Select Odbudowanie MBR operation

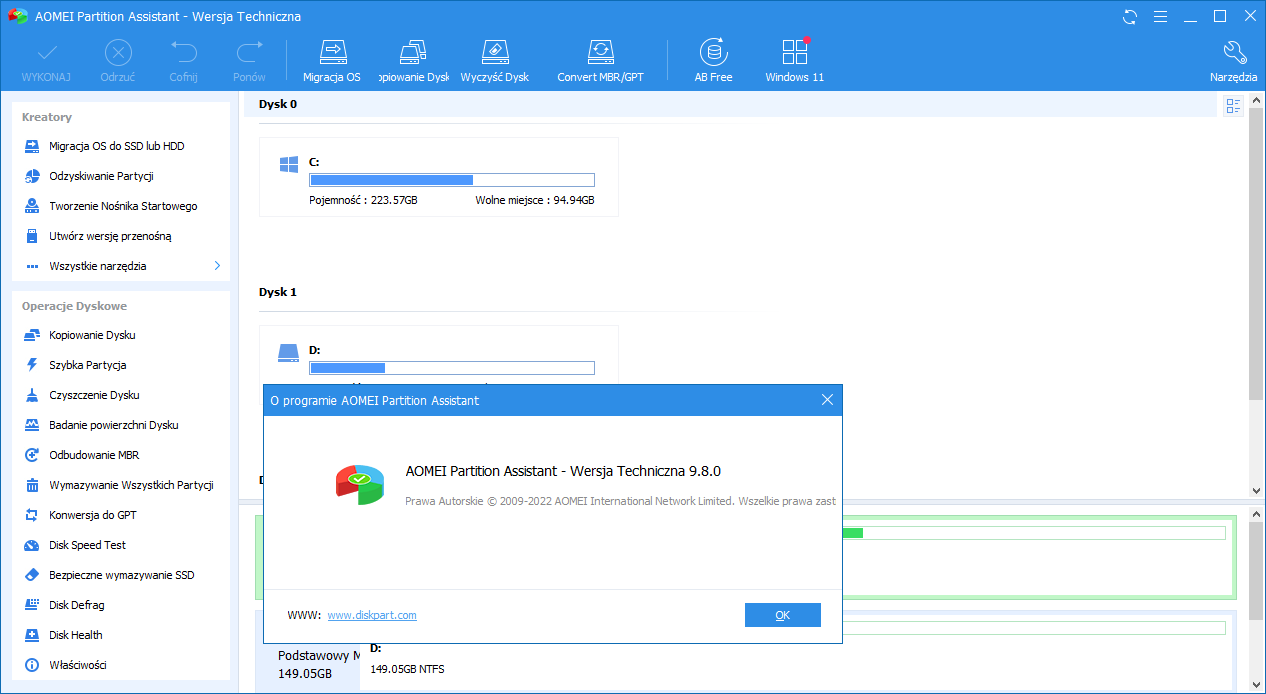tap(94, 455)
